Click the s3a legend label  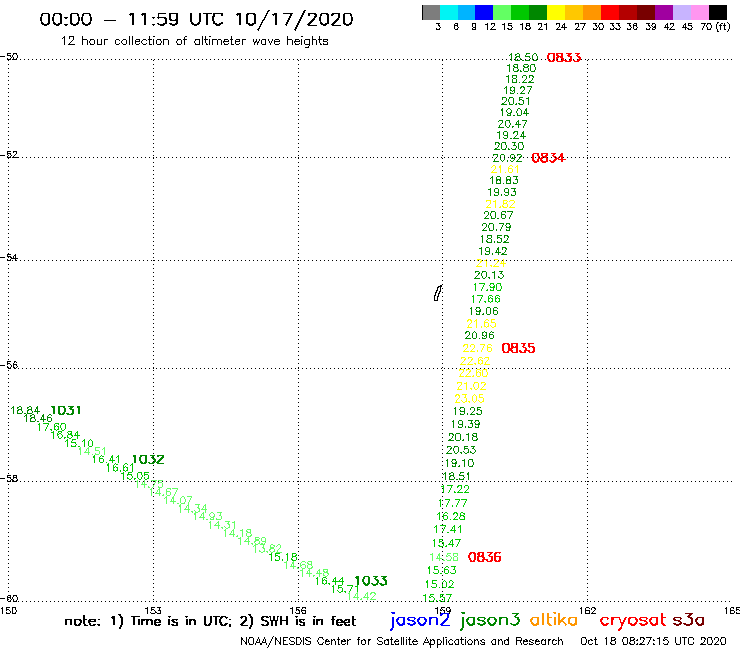(688, 620)
